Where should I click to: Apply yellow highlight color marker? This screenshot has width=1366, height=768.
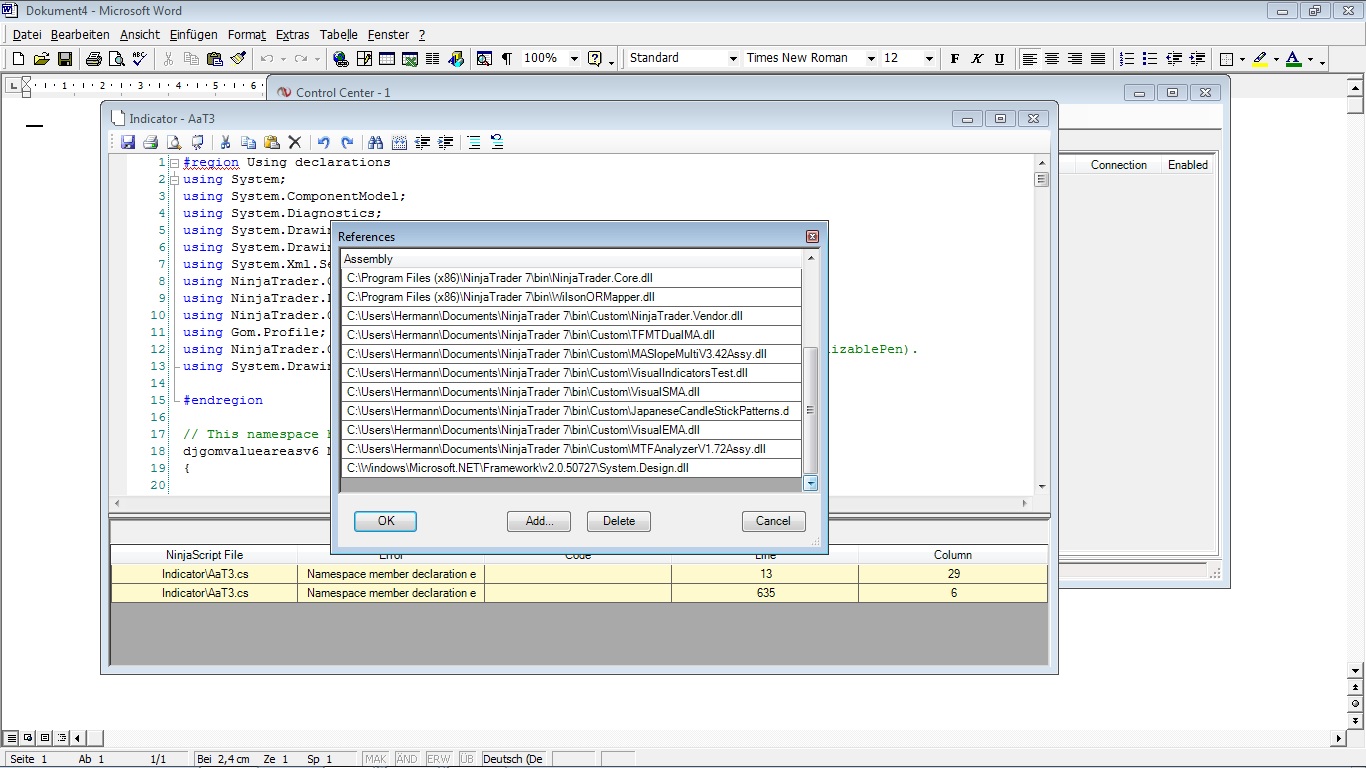pos(1260,59)
